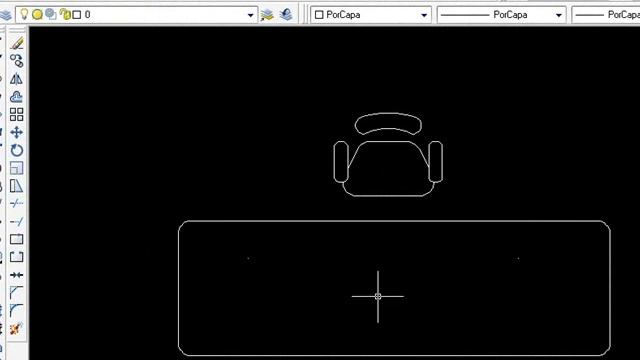This screenshot has height=360, width=640.
Task: Toggle layer 0 viewport freeze icon
Action: 51,14
